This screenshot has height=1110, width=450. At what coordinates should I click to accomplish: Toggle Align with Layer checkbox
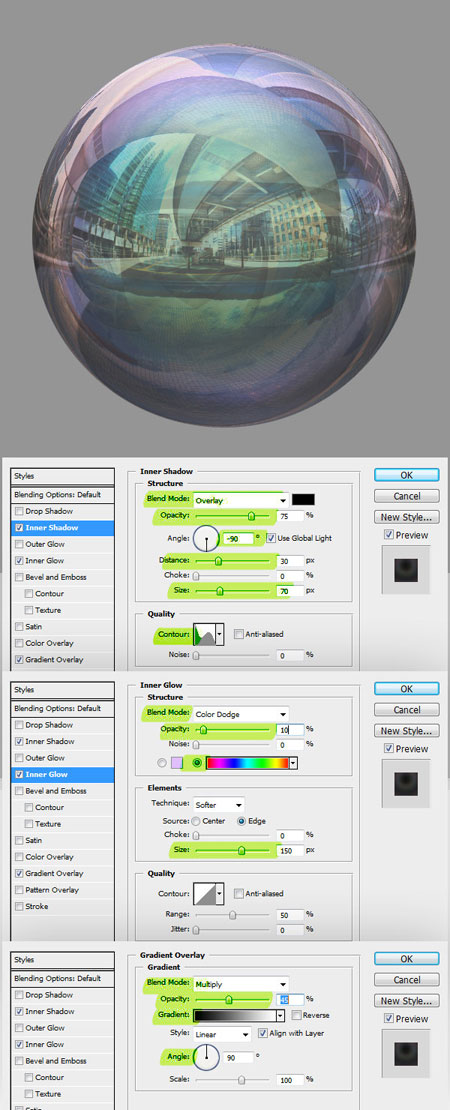click(262, 1034)
